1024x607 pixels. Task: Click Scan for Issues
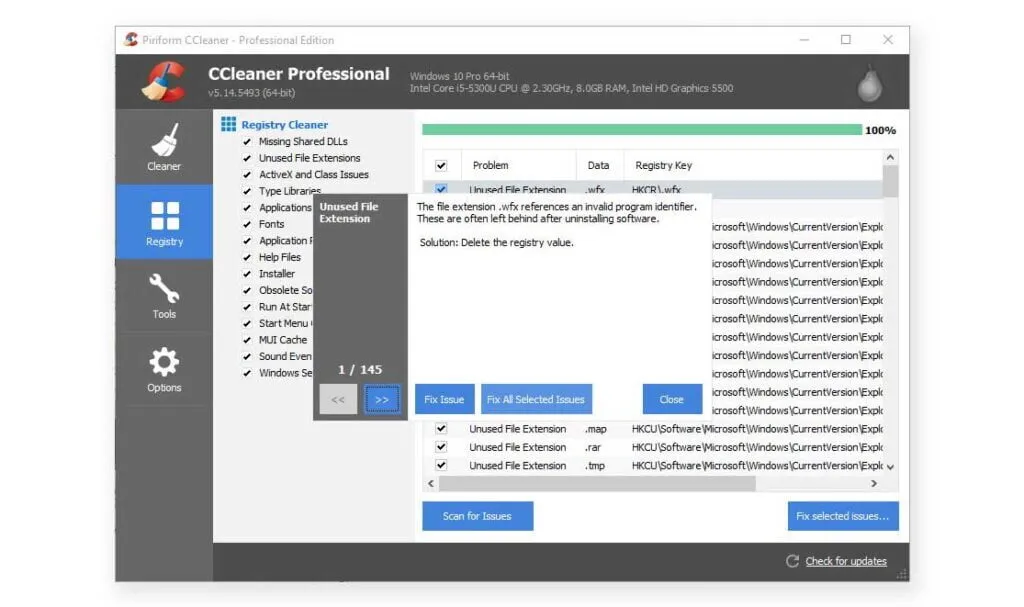coord(477,516)
